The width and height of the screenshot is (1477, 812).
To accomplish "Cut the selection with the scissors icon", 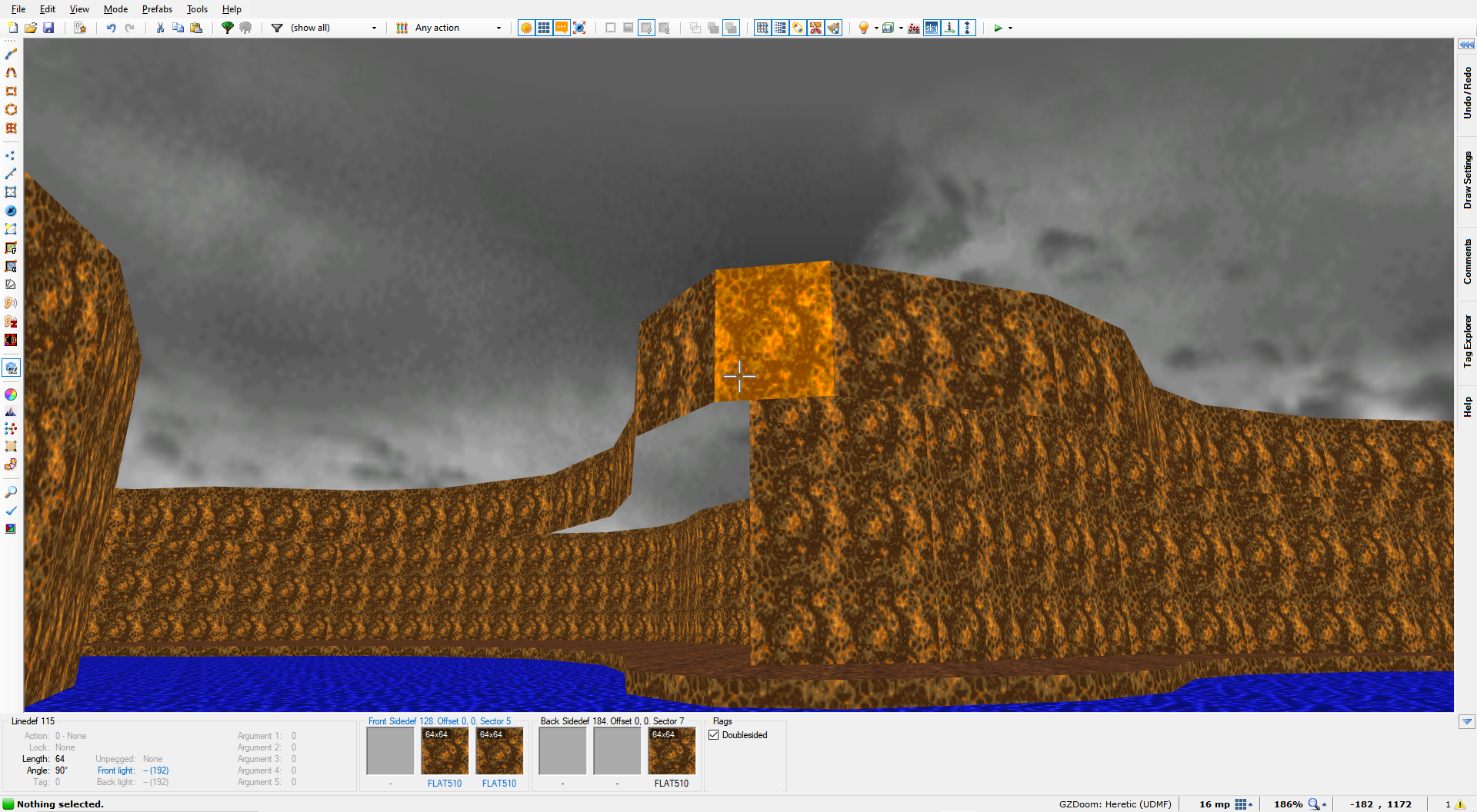I will pos(160,28).
